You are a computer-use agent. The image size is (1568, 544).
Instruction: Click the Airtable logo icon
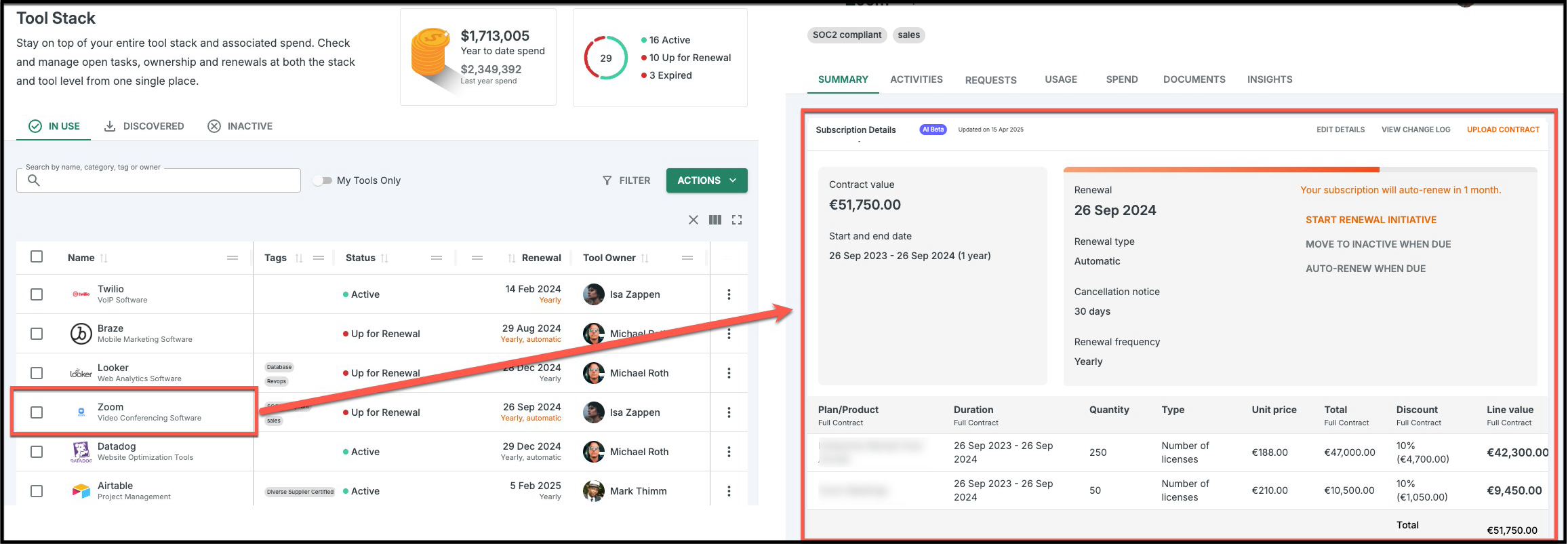[x=81, y=491]
